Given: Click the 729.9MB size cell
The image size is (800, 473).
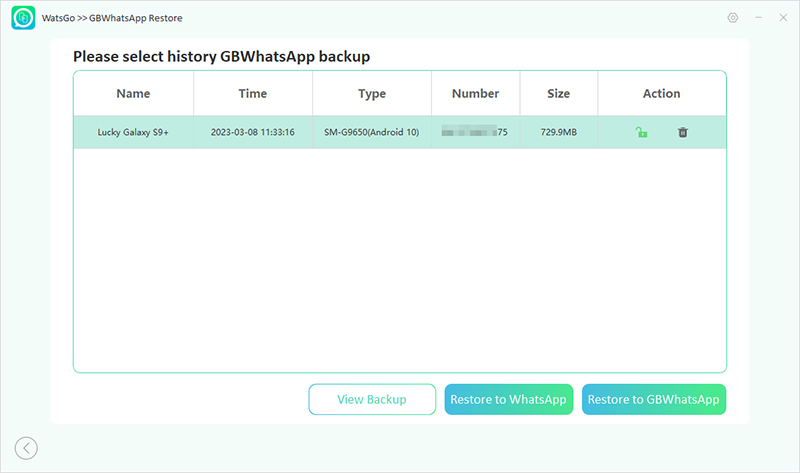Looking at the screenshot, I should pyautogui.click(x=559, y=132).
